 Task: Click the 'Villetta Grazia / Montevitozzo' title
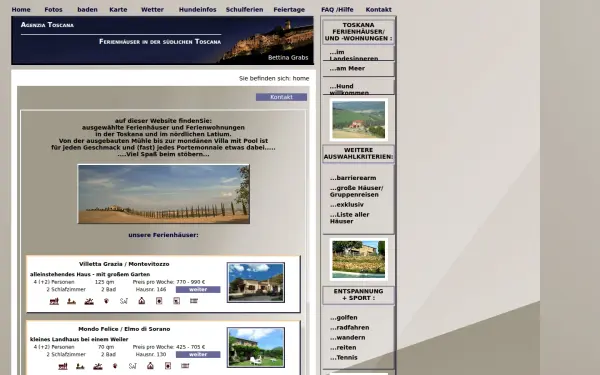click(x=124, y=264)
